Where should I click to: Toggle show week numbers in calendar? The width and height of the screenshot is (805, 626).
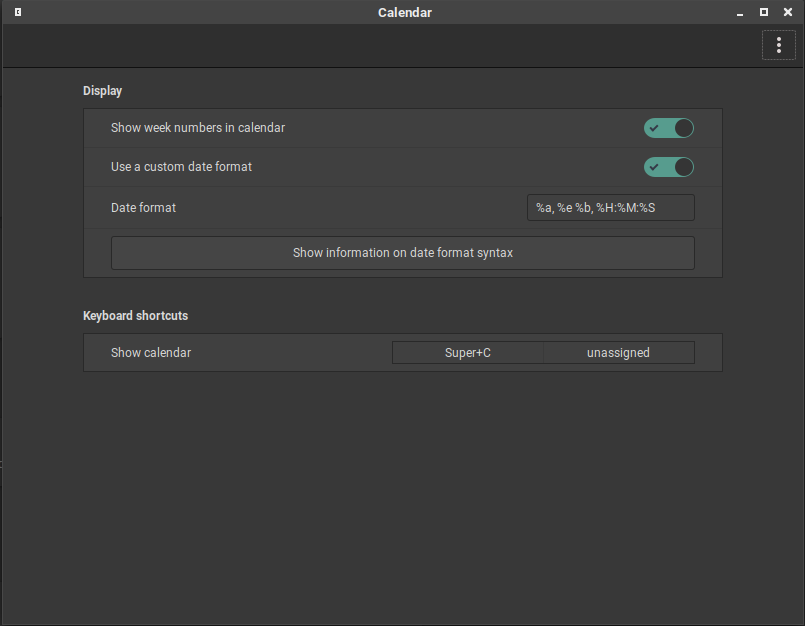[668, 128]
